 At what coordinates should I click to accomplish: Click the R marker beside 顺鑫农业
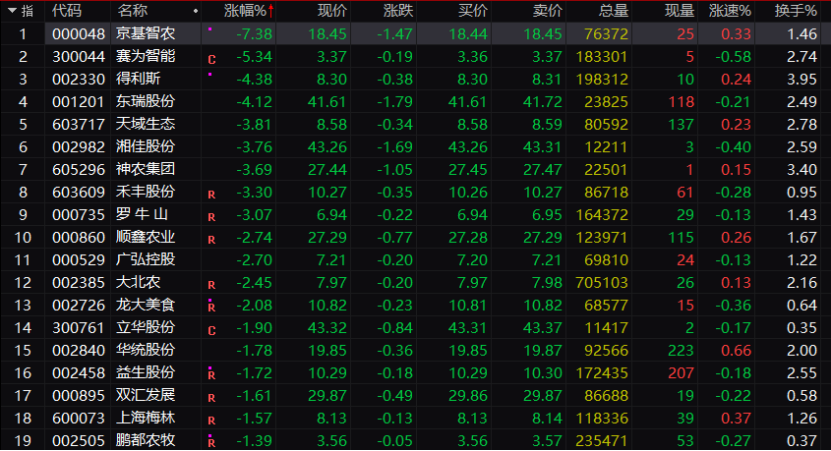point(211,240)
